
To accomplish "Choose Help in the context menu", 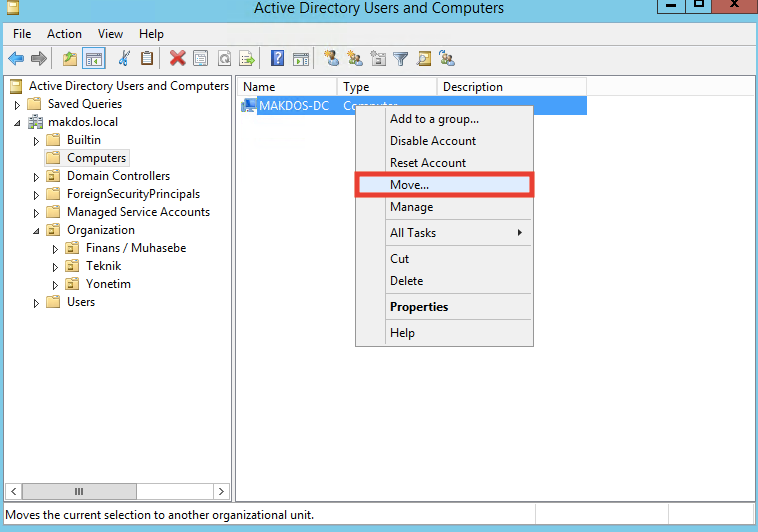I will (x=444, y=333).
